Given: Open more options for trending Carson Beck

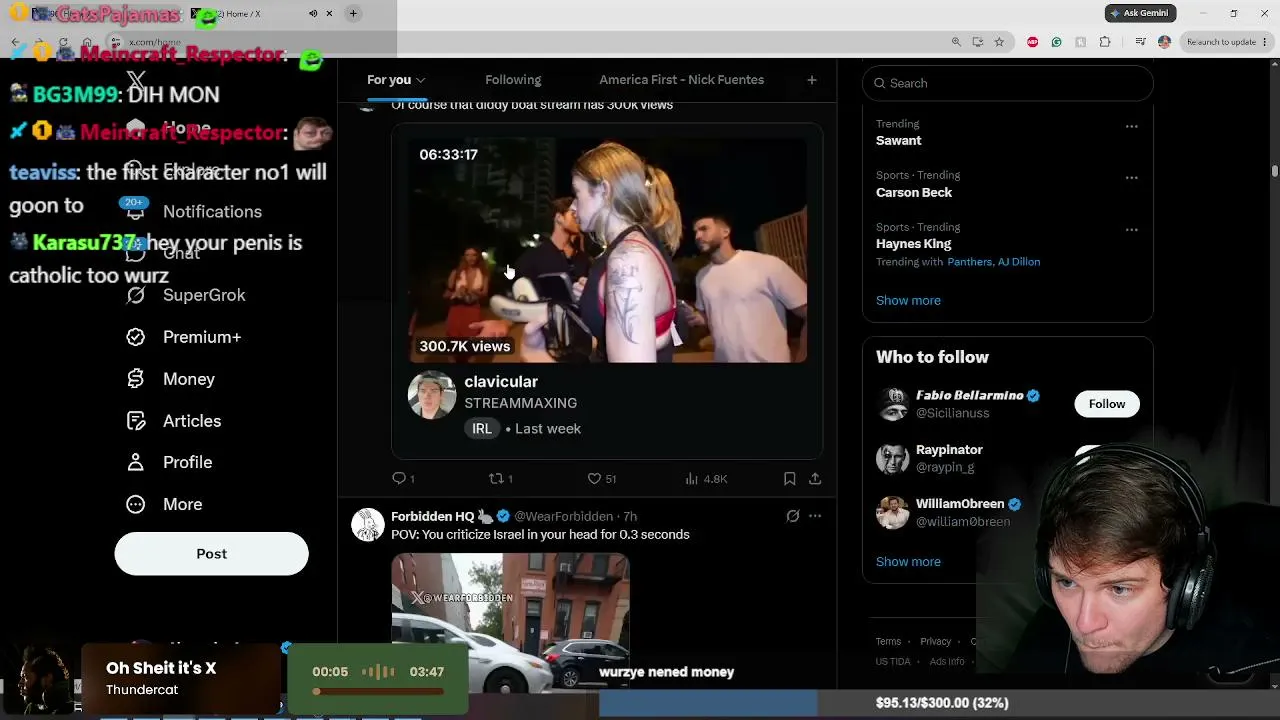Looking at the screenshot, I should tap(1131, 177).
